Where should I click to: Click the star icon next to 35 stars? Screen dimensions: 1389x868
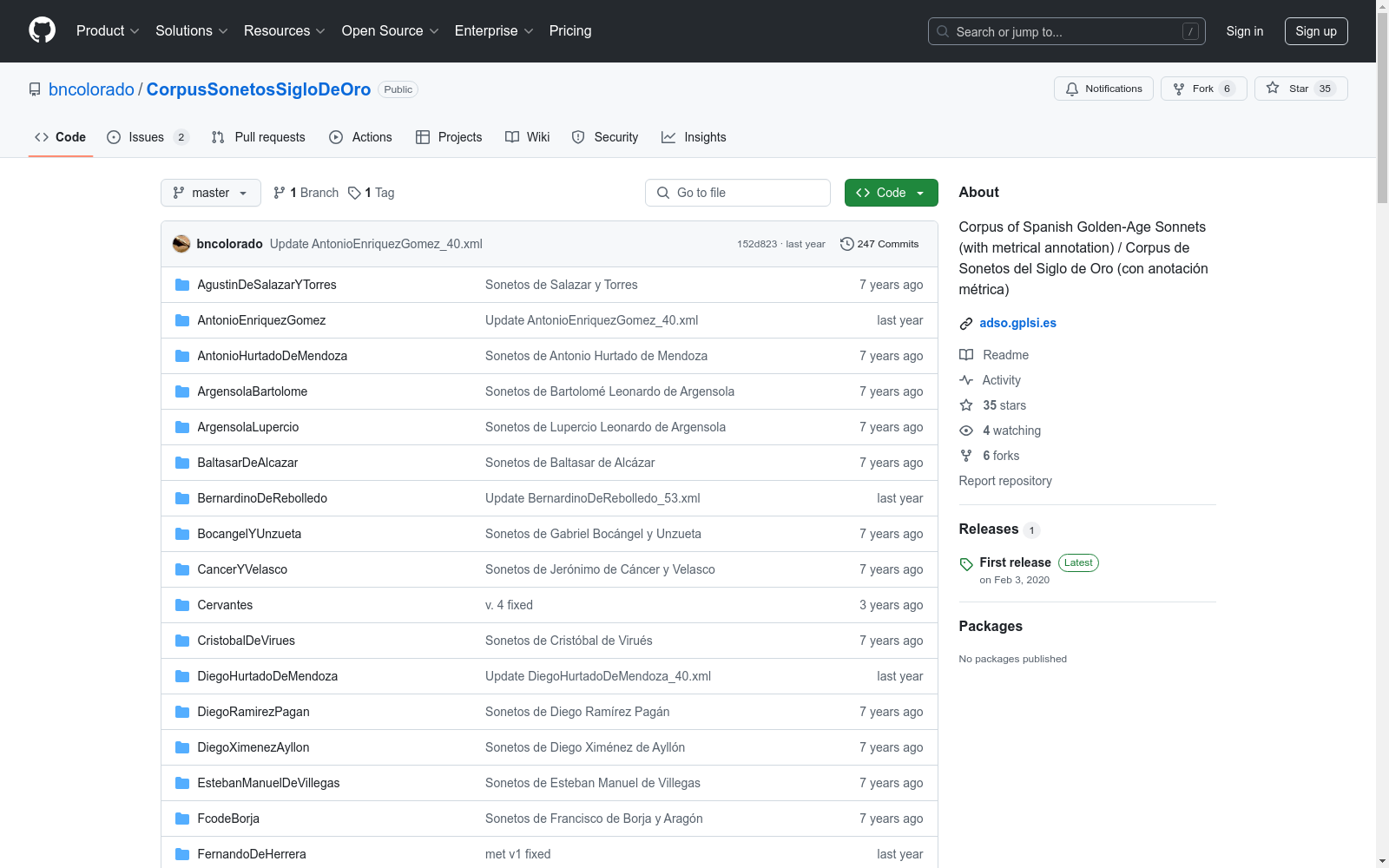[966, 405]
